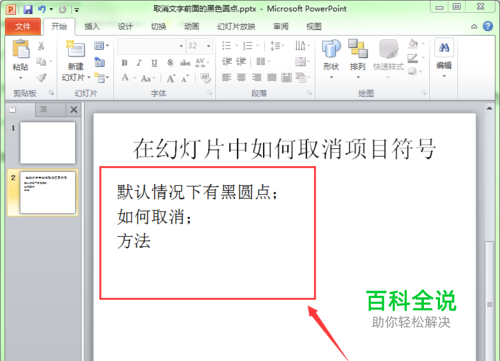Screen dimensions: 500x361
Task: Open the font size 32 dropdown
Action: pos(209,46)
